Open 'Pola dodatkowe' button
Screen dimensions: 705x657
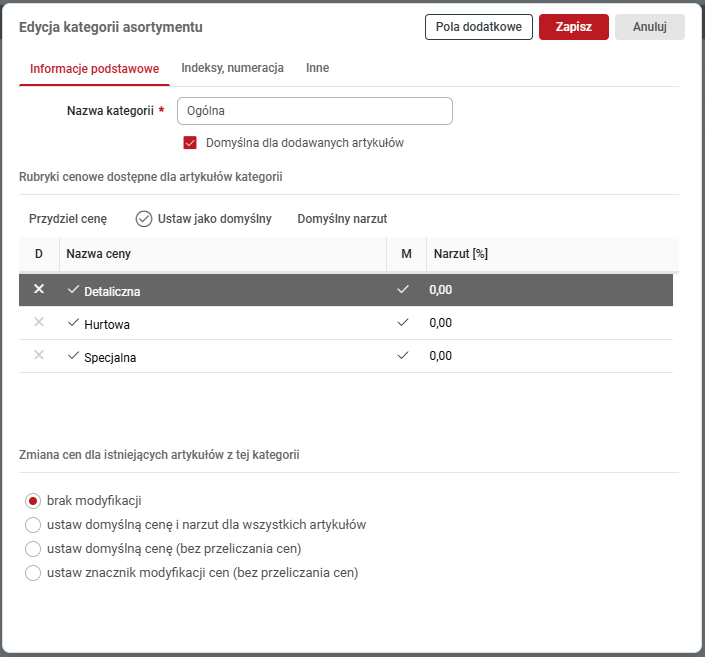pyautogui.click(x=478, y=27)
